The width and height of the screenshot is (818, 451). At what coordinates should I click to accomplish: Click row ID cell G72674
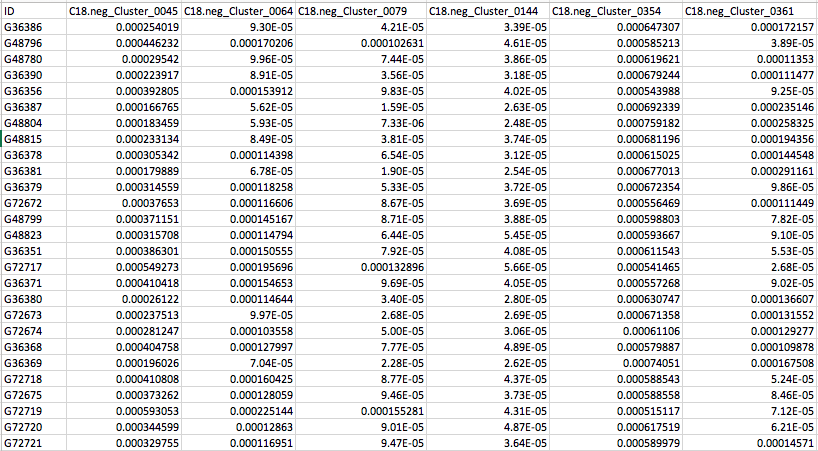coord(34,331)
